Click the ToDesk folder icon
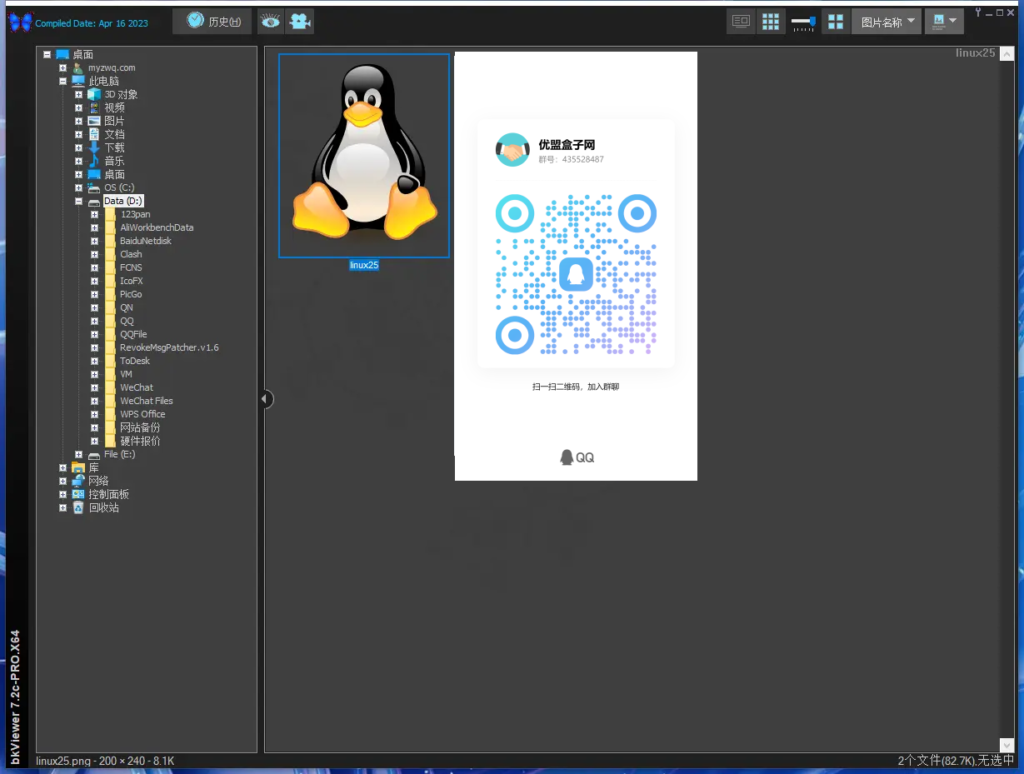Image resolution: width=1024 pixels, height=774 pixels. click(x=110, y=361)
